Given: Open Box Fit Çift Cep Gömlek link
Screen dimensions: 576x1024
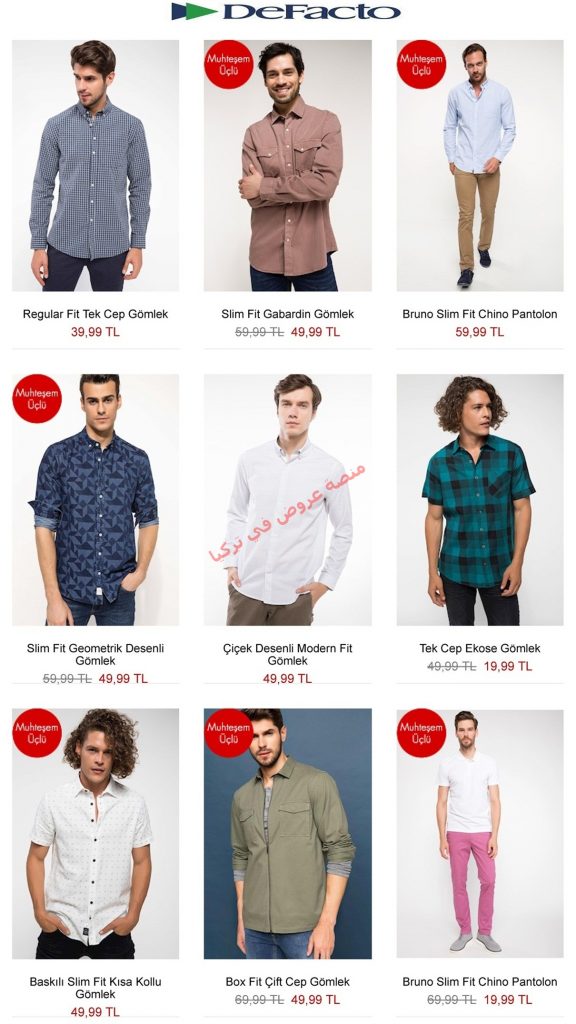Looking at the screenshot, I should (x=287, y=982).
